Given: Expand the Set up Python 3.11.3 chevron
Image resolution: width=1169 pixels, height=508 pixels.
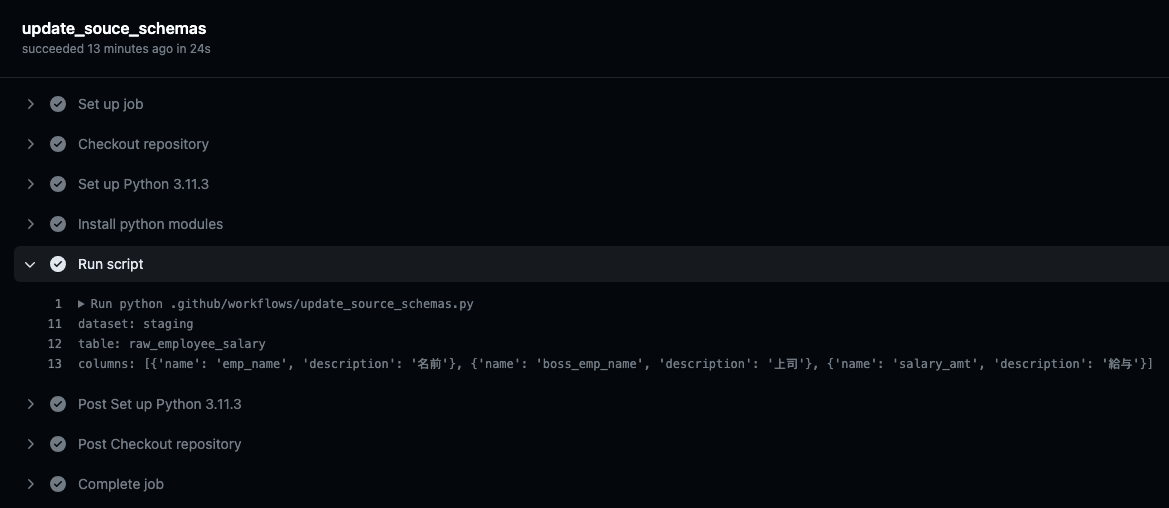Looking at the screenshot, I should pos(31,184).
